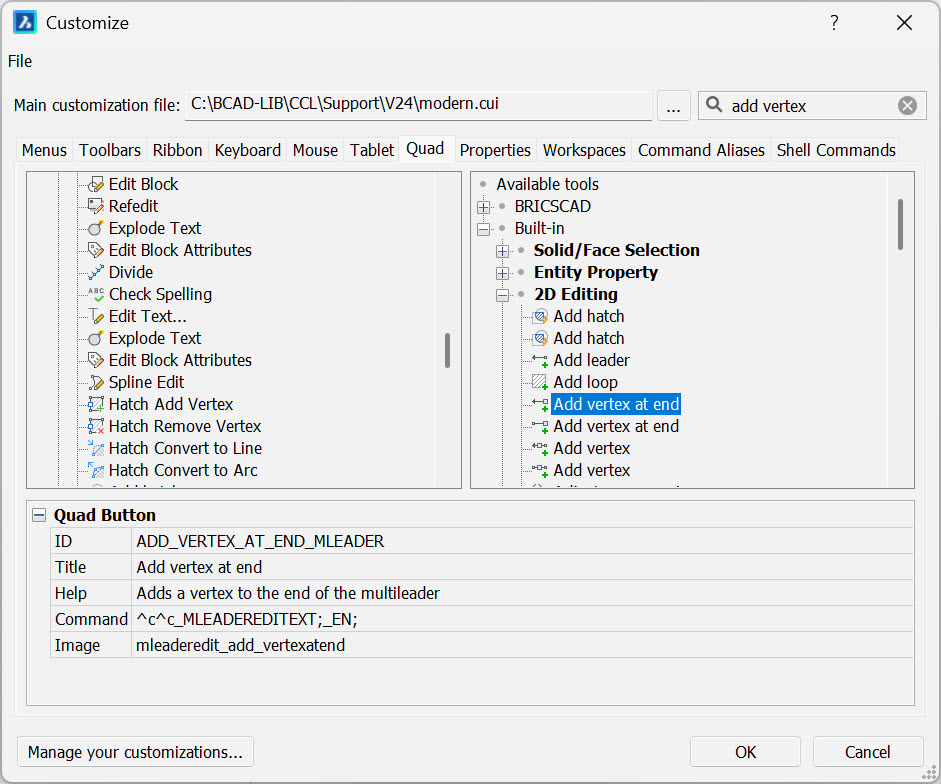941x784 pixels.
Task: Expand the BRICSCAD tools node
Action: tap(483, 207)
